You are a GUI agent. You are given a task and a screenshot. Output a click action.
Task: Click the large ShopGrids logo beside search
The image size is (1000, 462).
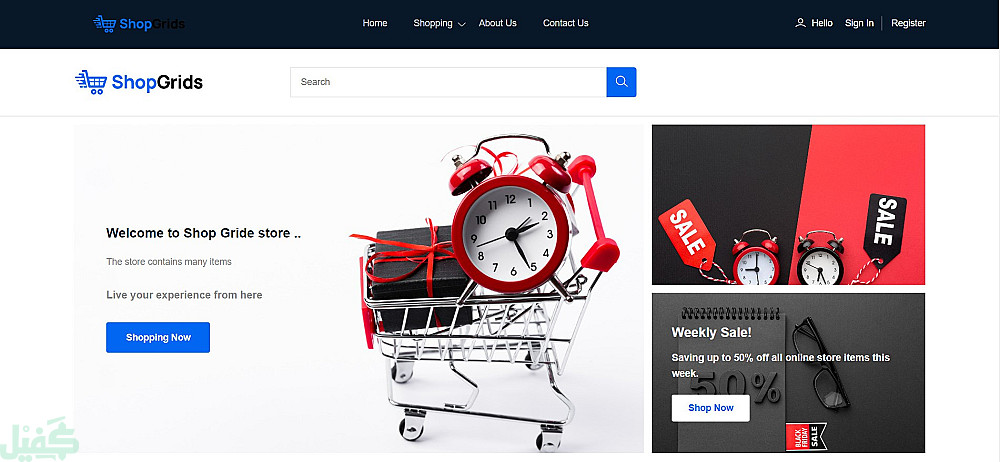pyautogui.click(x=139, y=82)
